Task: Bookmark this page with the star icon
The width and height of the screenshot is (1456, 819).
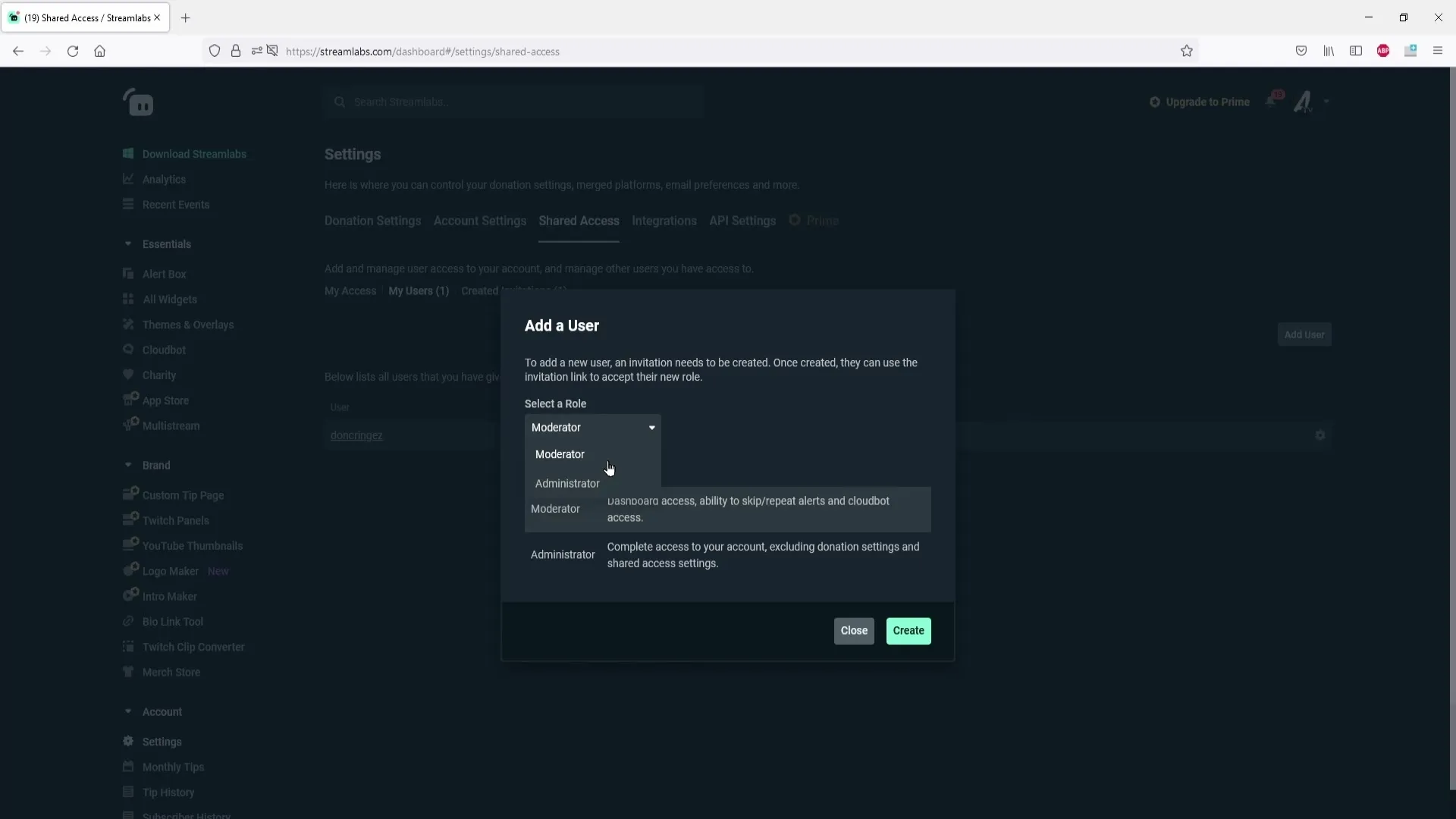Action: 1187,52
